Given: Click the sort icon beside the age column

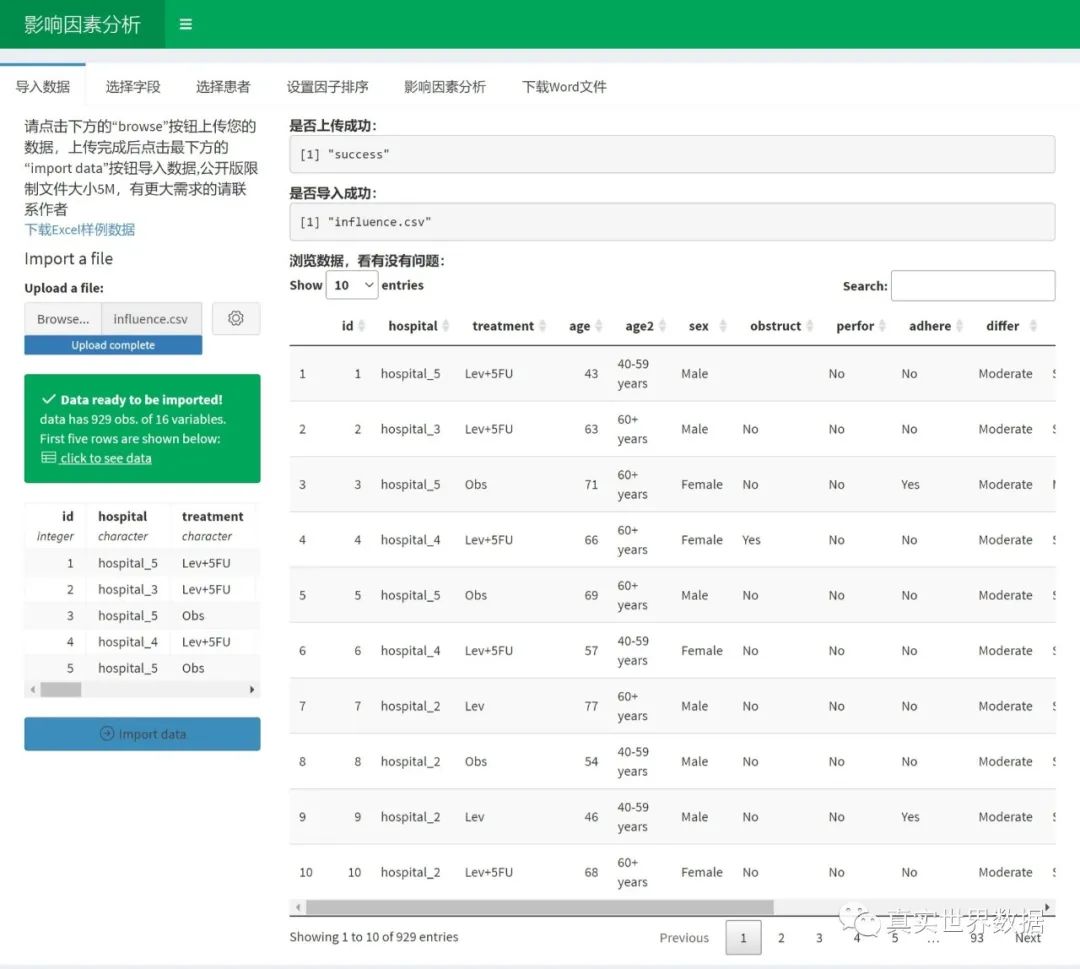Looking at the screenshot, I should click(x=598, y=326).
